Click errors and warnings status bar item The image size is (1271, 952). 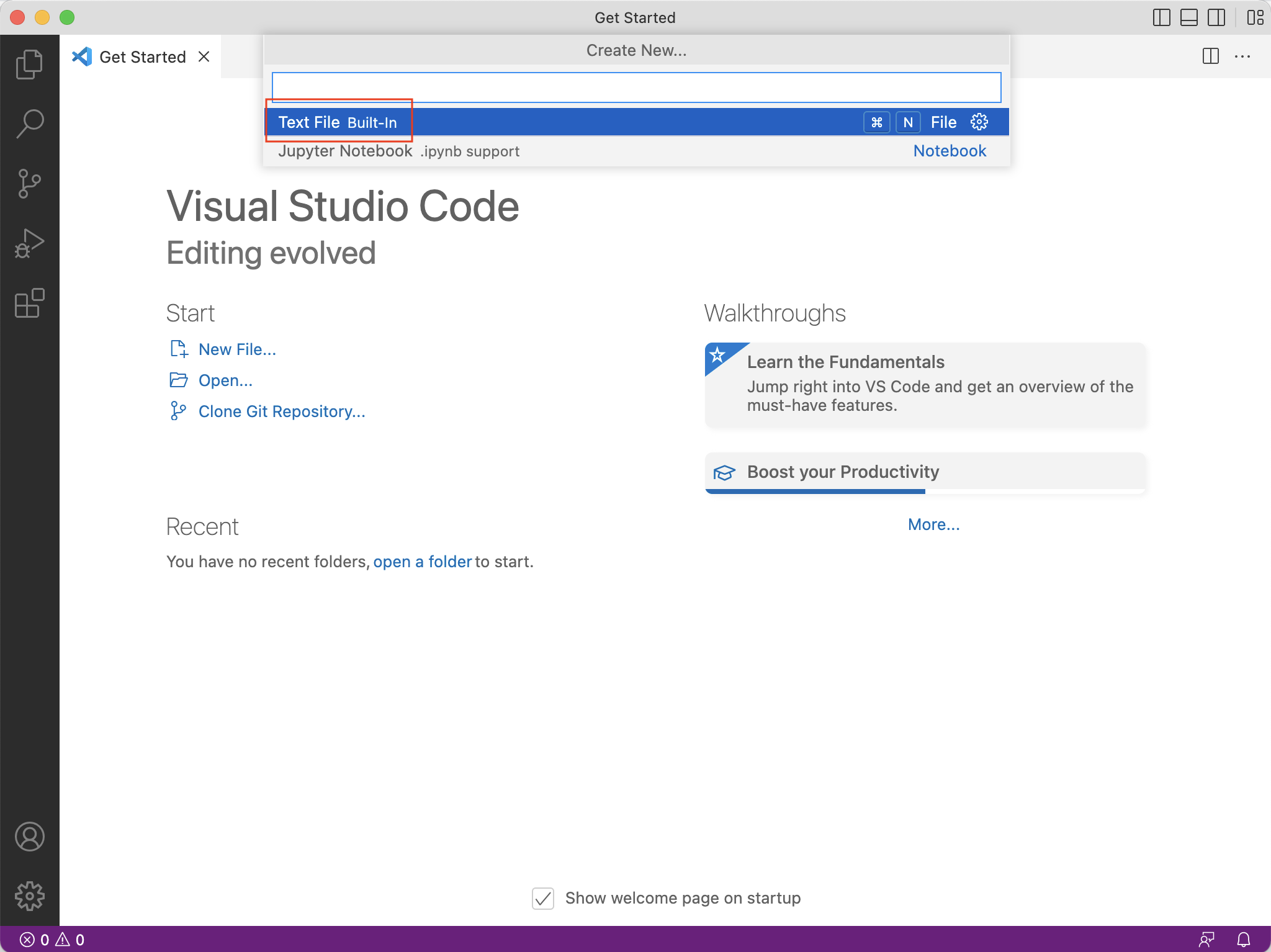click(52, 940)
